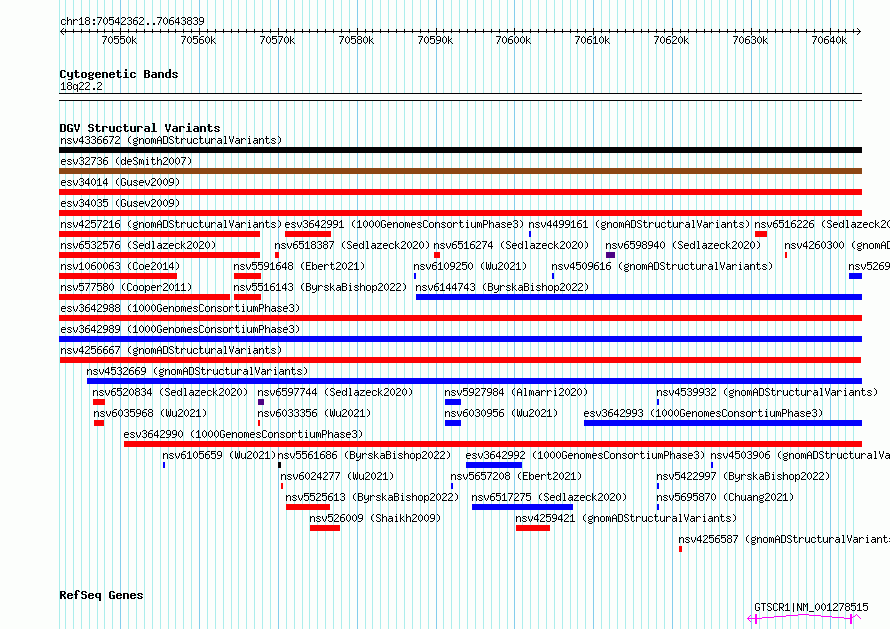Select the nsv6598940 purple variant block
Viewport: 890px width, 629px height.
[610, 255]
